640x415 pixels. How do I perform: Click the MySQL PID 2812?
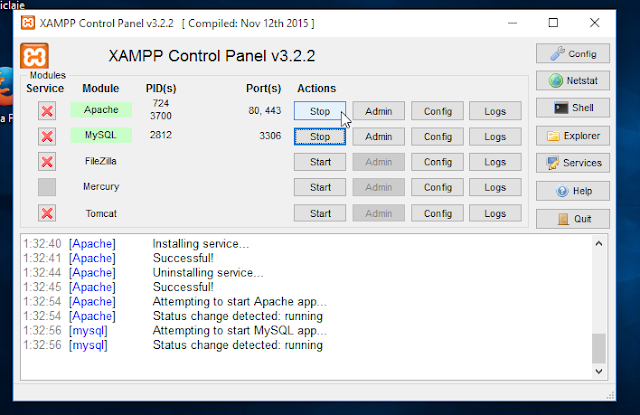tap(160, 135)
